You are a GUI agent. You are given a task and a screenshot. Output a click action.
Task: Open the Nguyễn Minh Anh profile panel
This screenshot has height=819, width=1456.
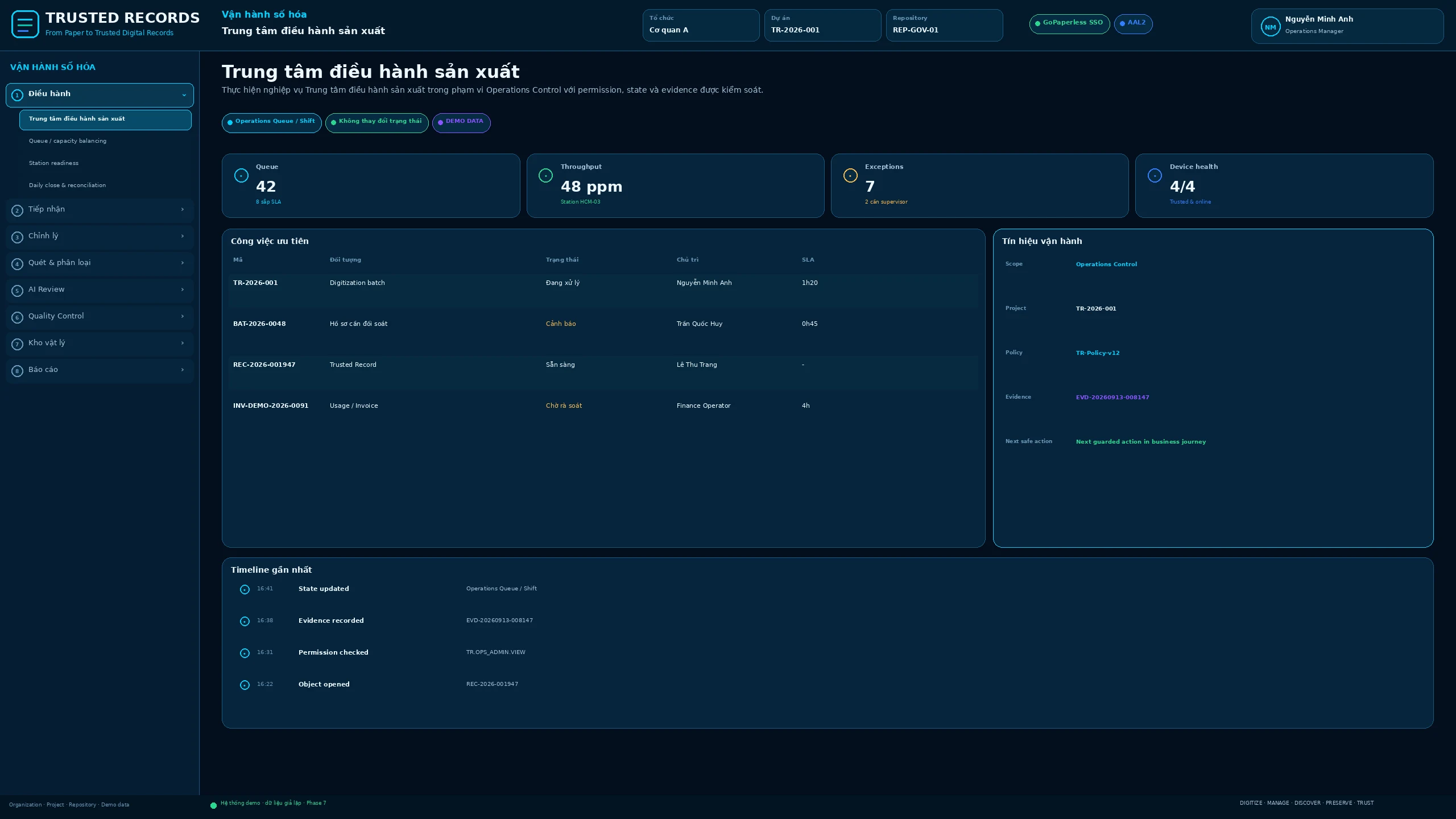pos(1347,26)
